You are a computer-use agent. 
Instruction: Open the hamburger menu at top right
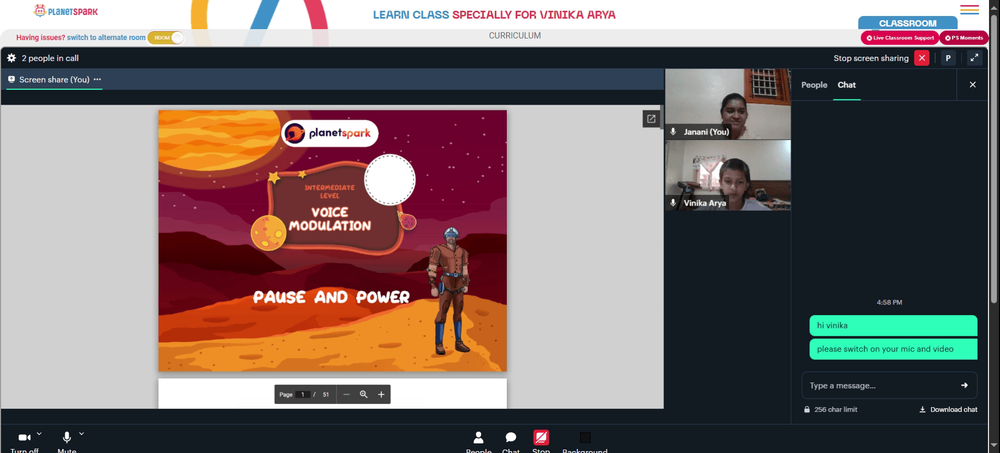969,10
